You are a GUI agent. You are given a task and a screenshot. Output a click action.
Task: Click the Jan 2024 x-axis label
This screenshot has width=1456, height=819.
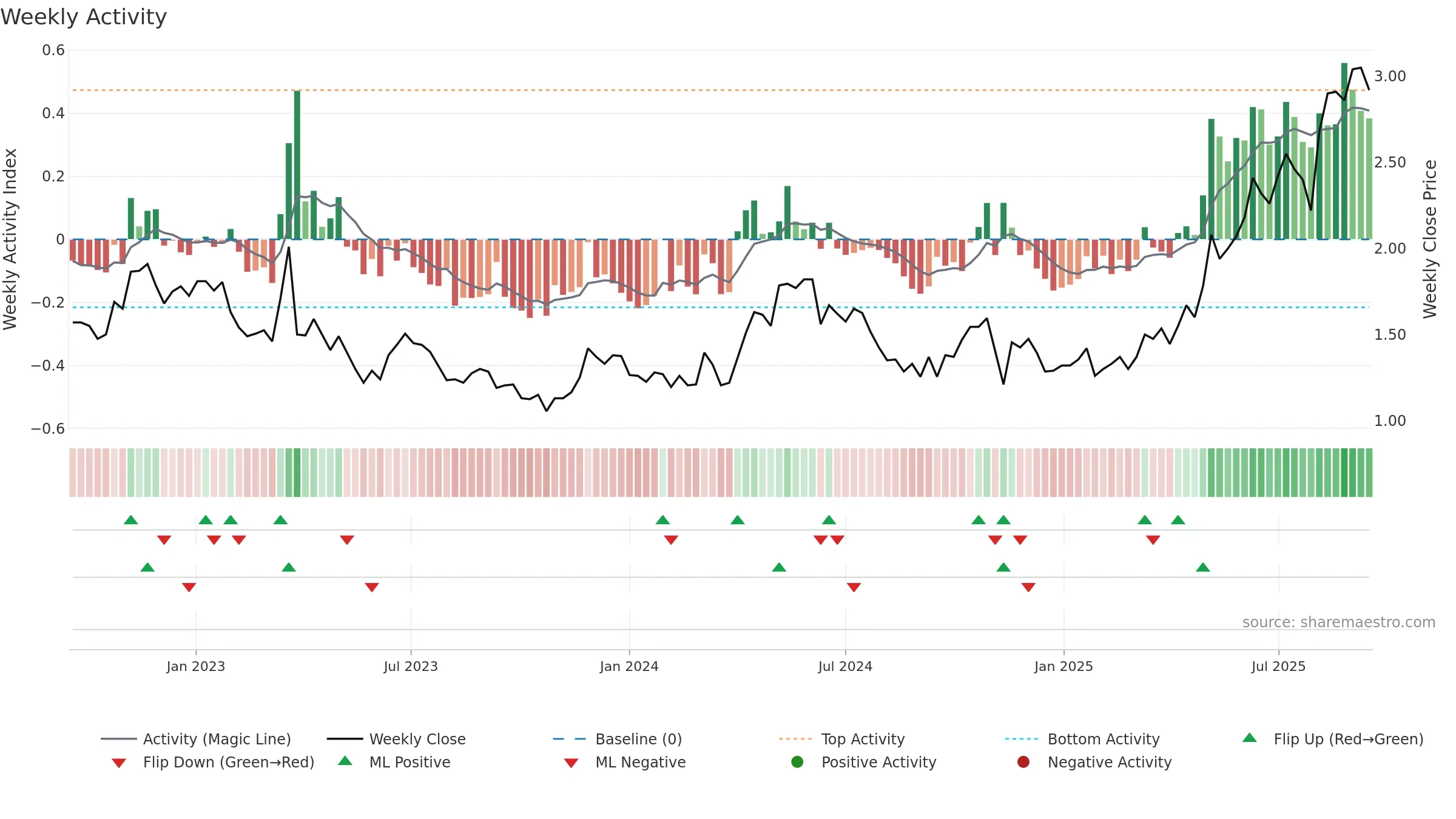[x=629, y=666]
